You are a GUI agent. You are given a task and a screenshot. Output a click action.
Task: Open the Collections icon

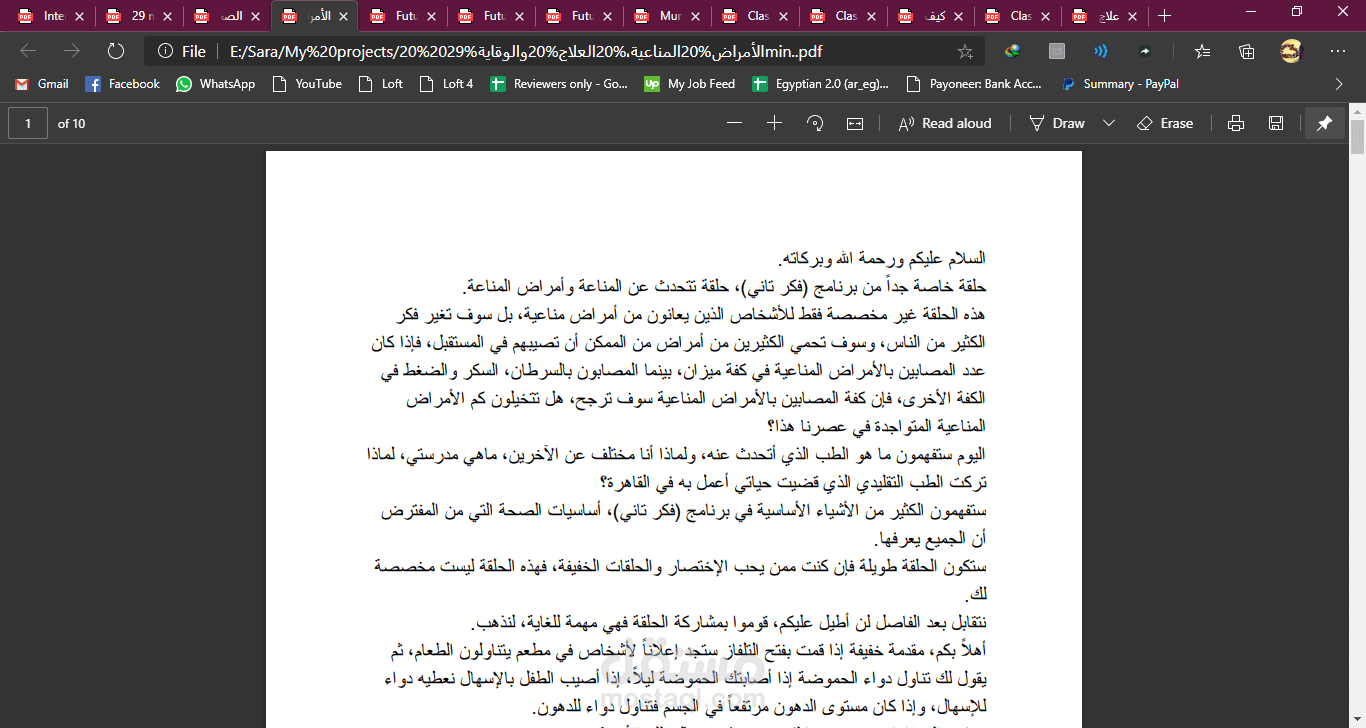click(x=1246, y=51)
